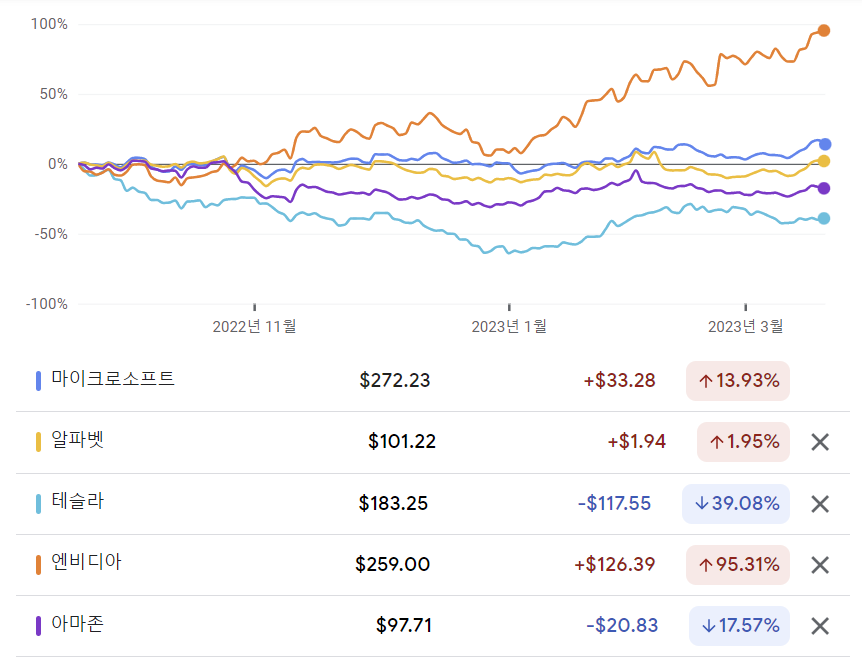
Task: Click the 알파벳 yellow color marker
Action: (x=38, y=442)
